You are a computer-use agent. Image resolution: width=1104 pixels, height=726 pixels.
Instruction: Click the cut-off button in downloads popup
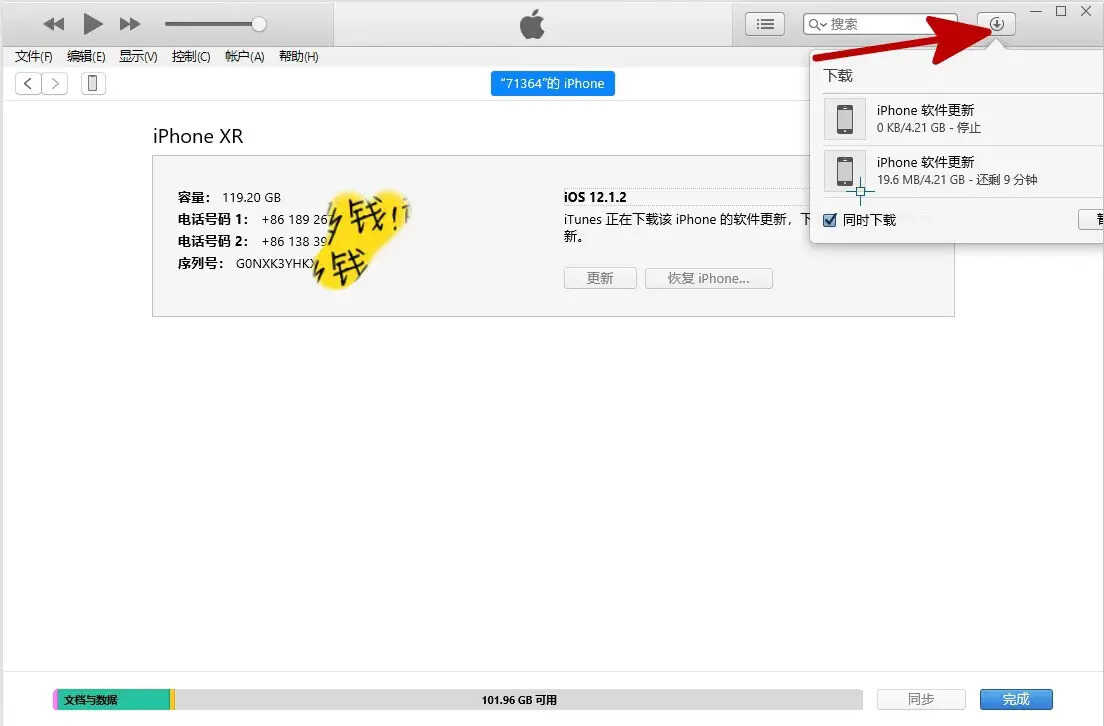1091,219
